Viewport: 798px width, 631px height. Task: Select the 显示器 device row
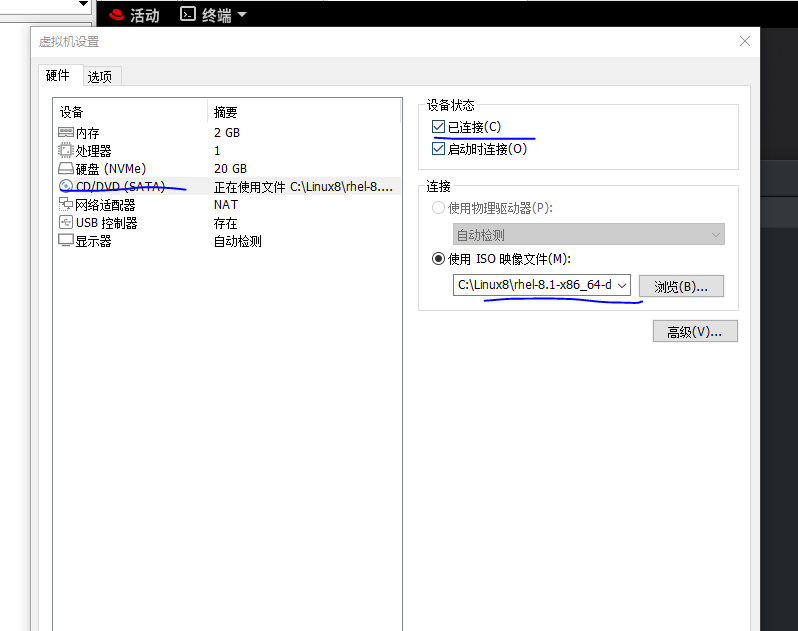pos(227,241)
